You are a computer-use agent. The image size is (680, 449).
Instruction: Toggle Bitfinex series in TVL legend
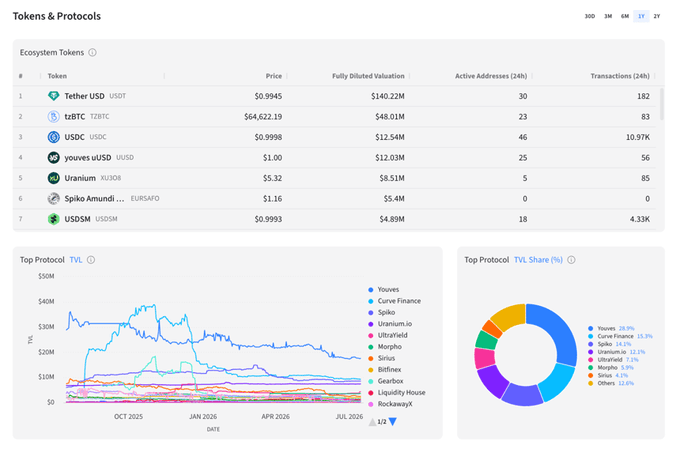point(384,370)
